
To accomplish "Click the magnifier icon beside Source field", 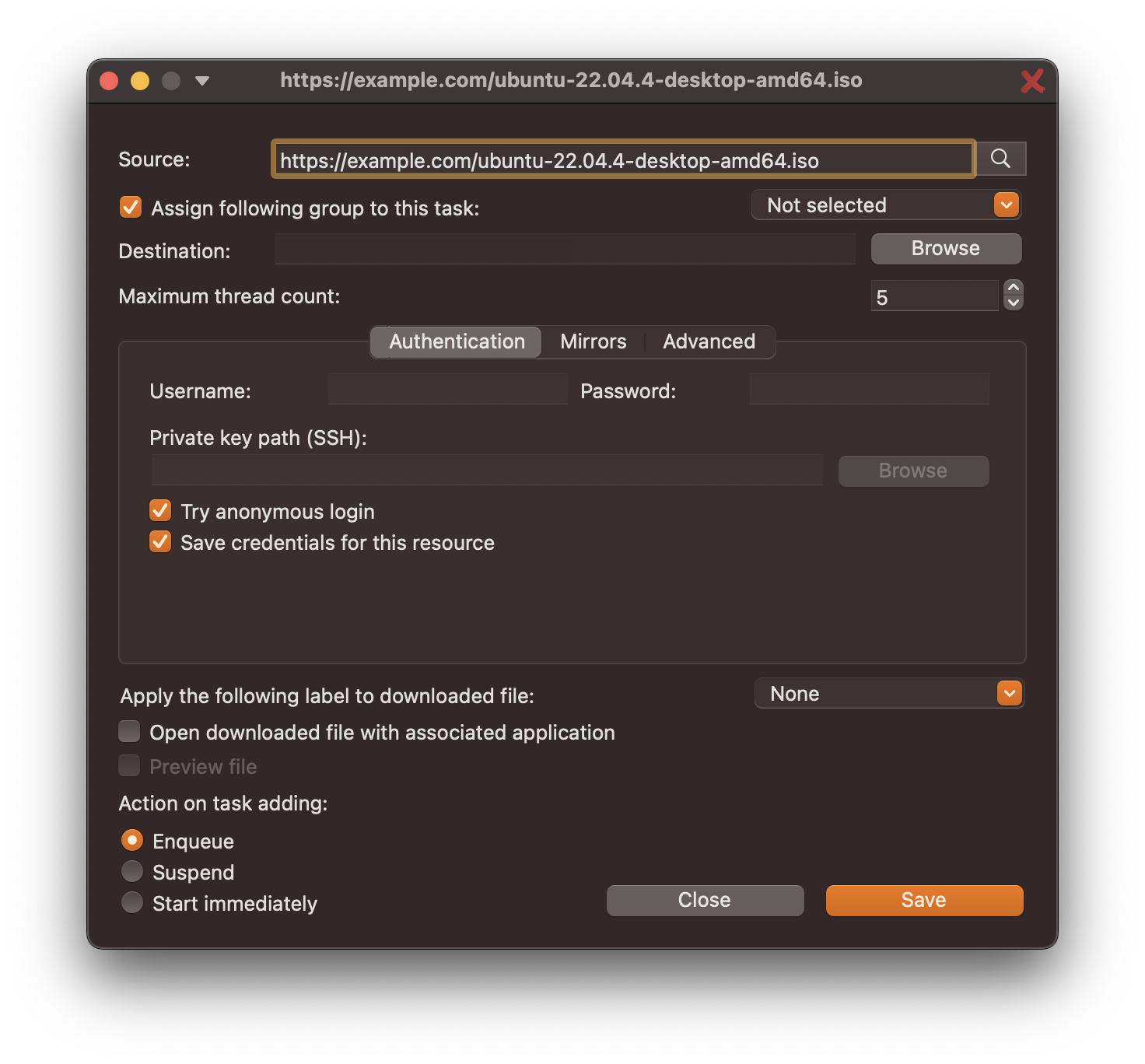I will pos(1000,159).
